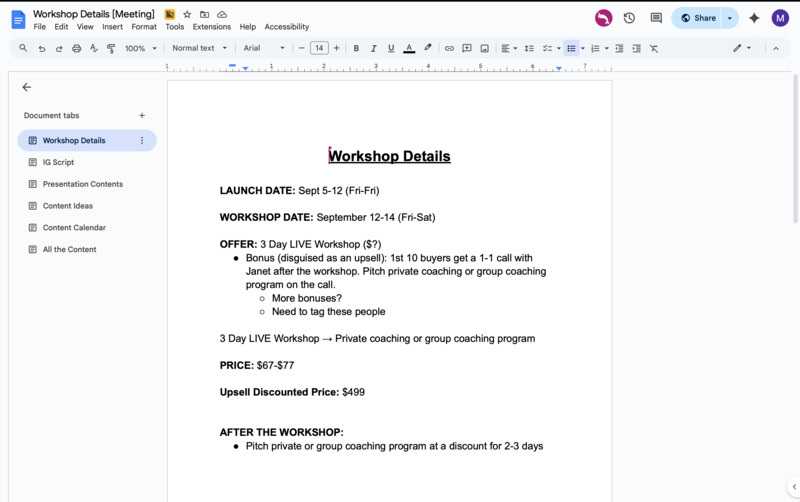Viewport: 800px width, 502px height.
Task: Open the zoom 100% dropdown
Action: coord(141,48)
